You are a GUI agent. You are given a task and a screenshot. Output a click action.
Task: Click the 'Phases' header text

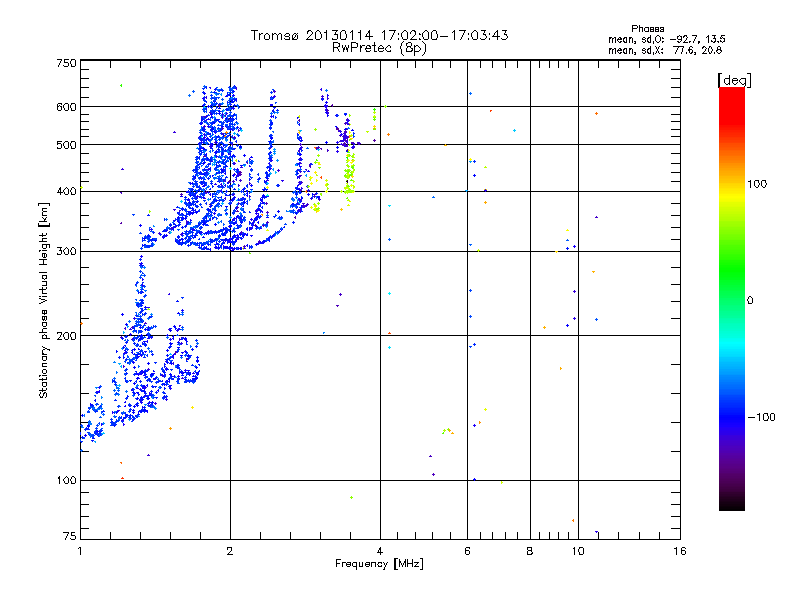point(647,29)
